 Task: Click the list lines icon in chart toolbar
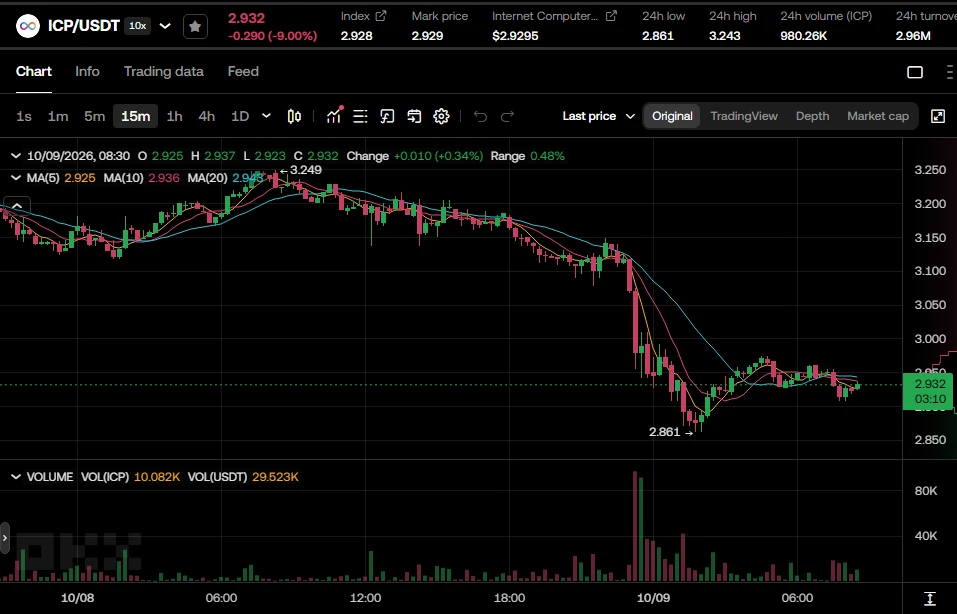(360, 116)
